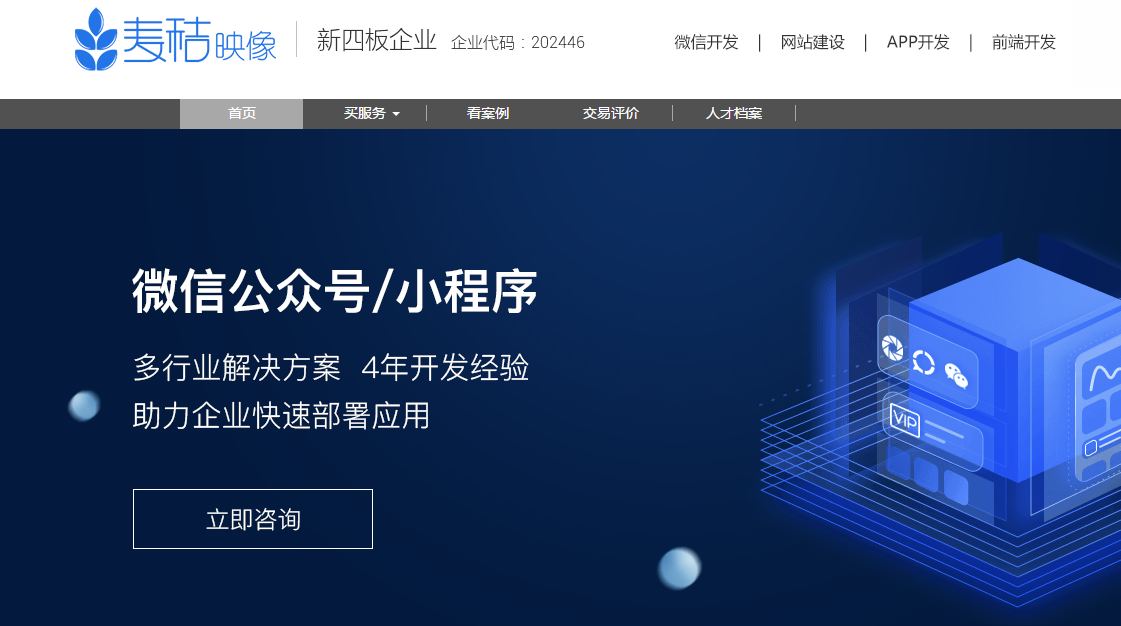This screenshot has height=626, width=1121.
Task: Click the 前端开发 header link
Action: (x=1023, y=42)
